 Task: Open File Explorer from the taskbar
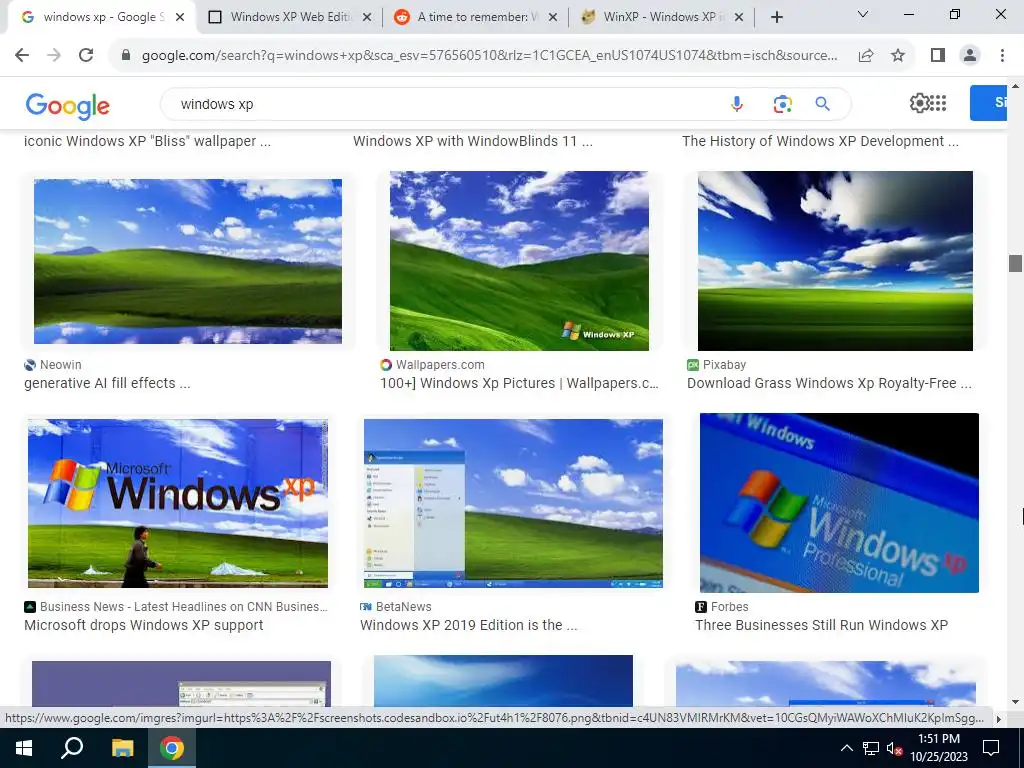click(122, 748)
